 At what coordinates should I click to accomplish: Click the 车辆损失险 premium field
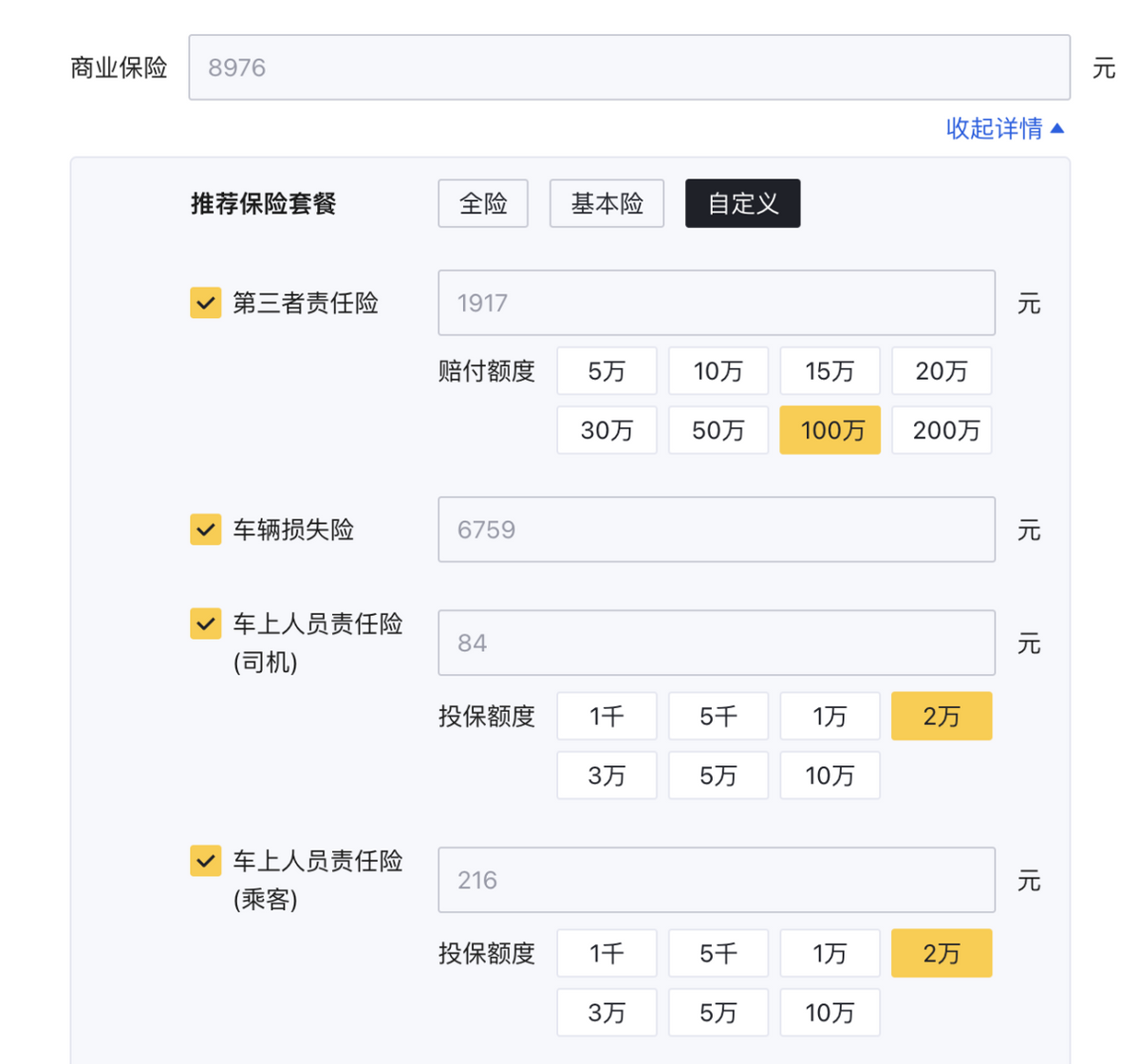click(716, 530)
